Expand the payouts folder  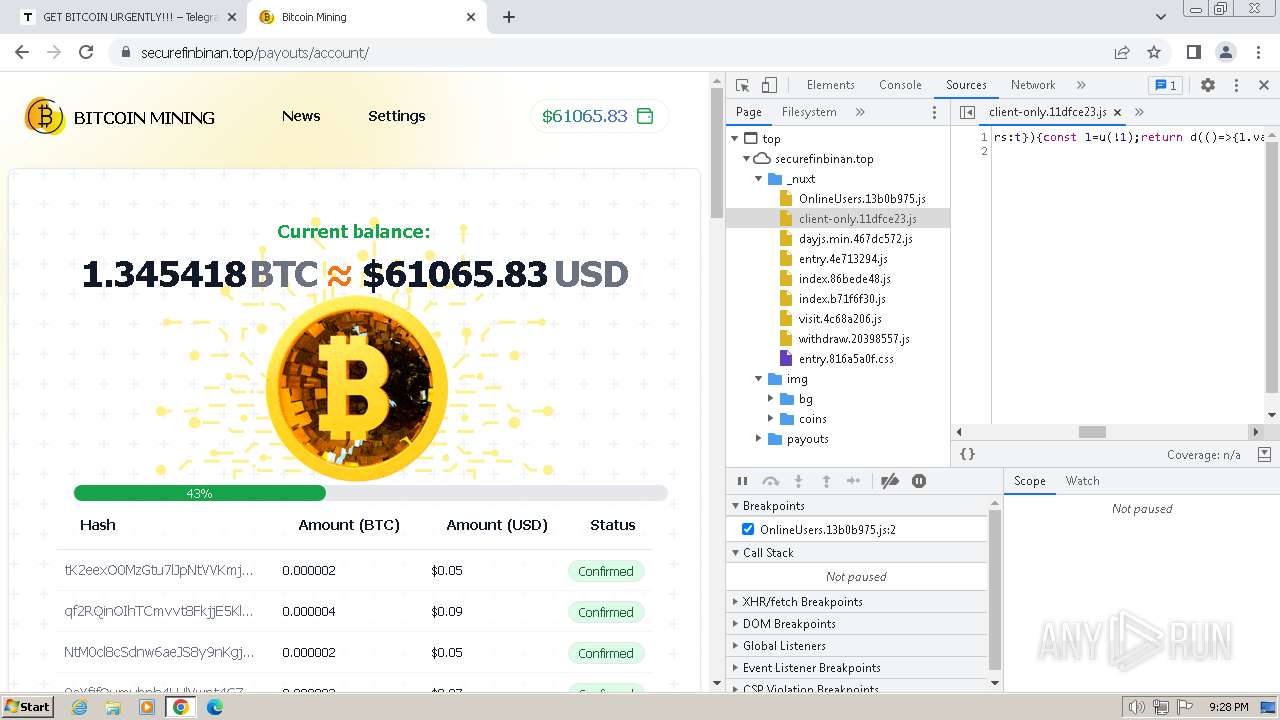point(759,439)
